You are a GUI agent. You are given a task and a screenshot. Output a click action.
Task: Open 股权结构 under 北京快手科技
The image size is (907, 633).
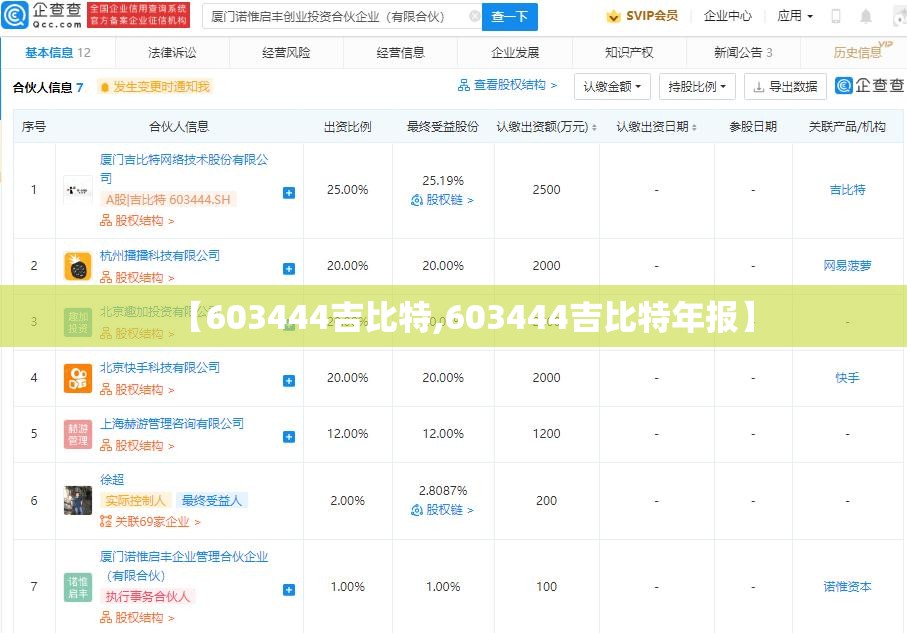pos(137,390)
